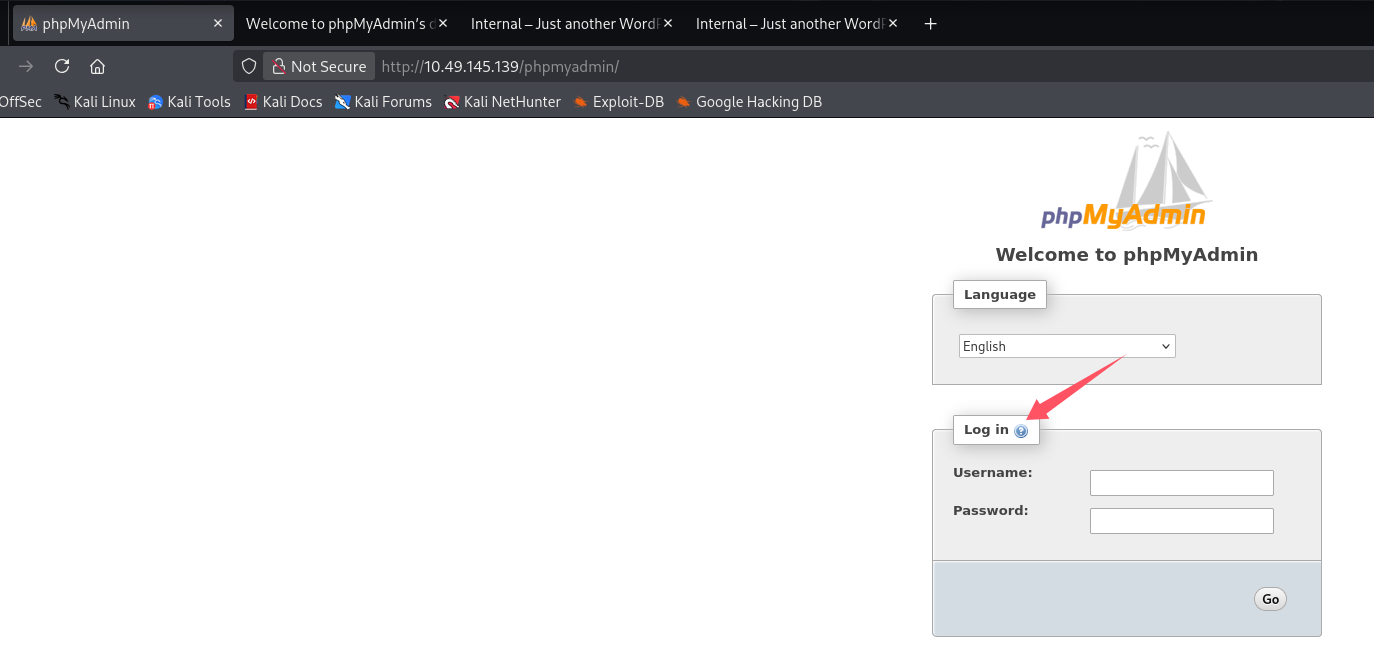Screen dimensions: 1374x657
Task: Focus the Password input field
Action: [x=1181, y=521]
